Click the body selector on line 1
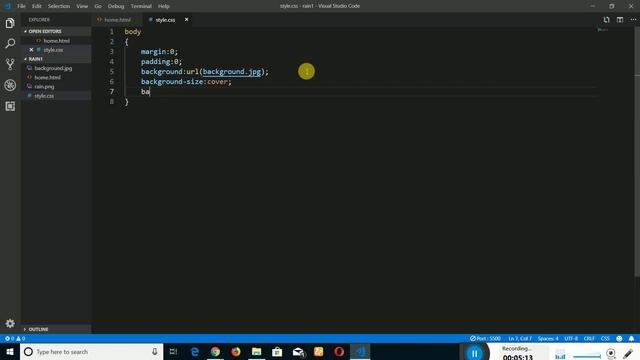Image resolution: width=640 pixels, height=360 pixels. (133, 31)
